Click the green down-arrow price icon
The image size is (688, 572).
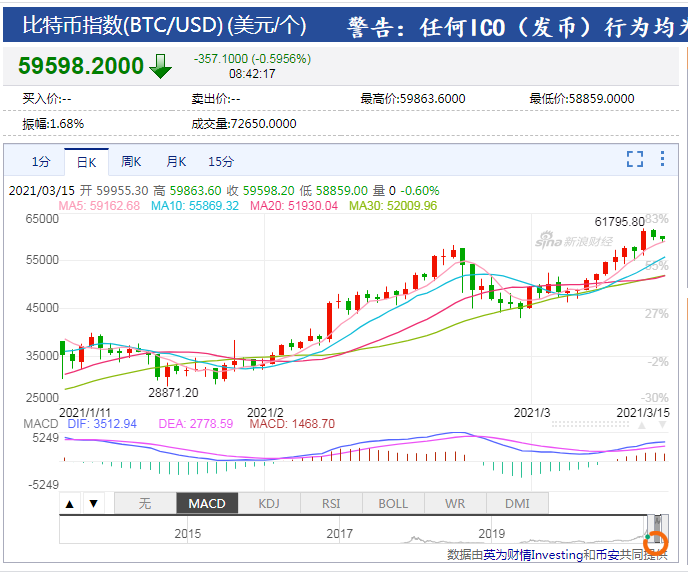click(160, 66)
